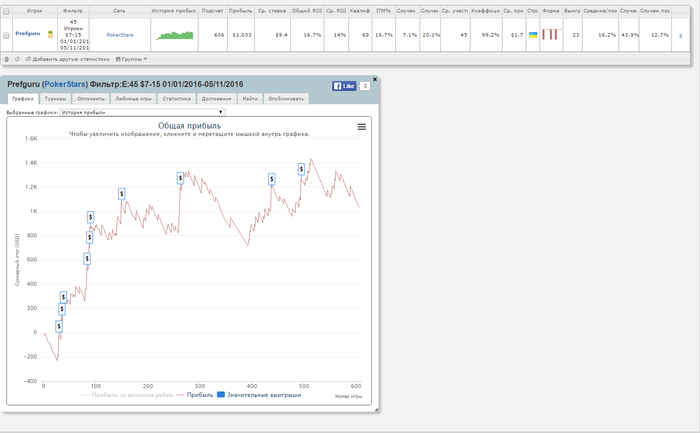Click the "Форма" column header
The width and height of the screenshot is (700, 433).
pos(551,11)
